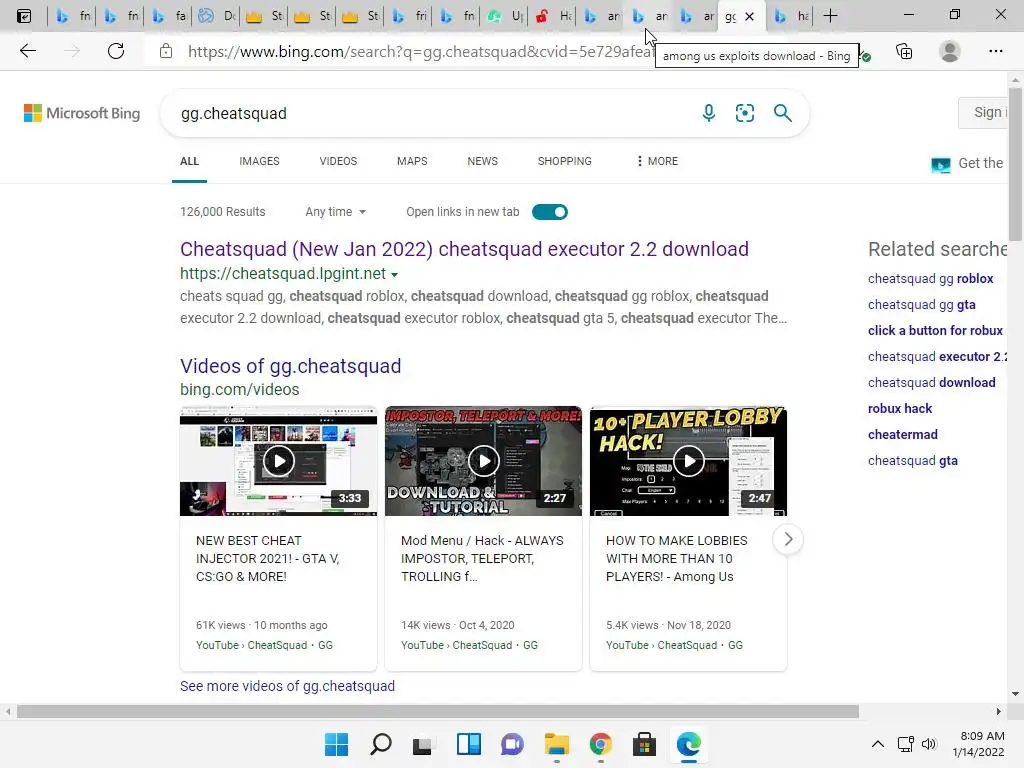Open related search cheatsquad gg gta
Image resolution: width=1024 pixels, height=768 pixels.
pos(921,304)
